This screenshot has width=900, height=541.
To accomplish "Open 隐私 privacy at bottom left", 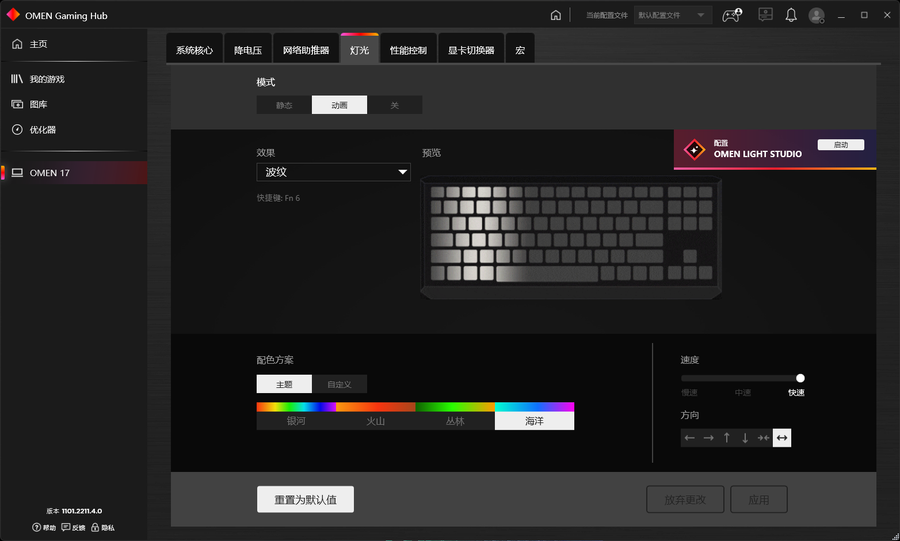I will tap(103, 527).
